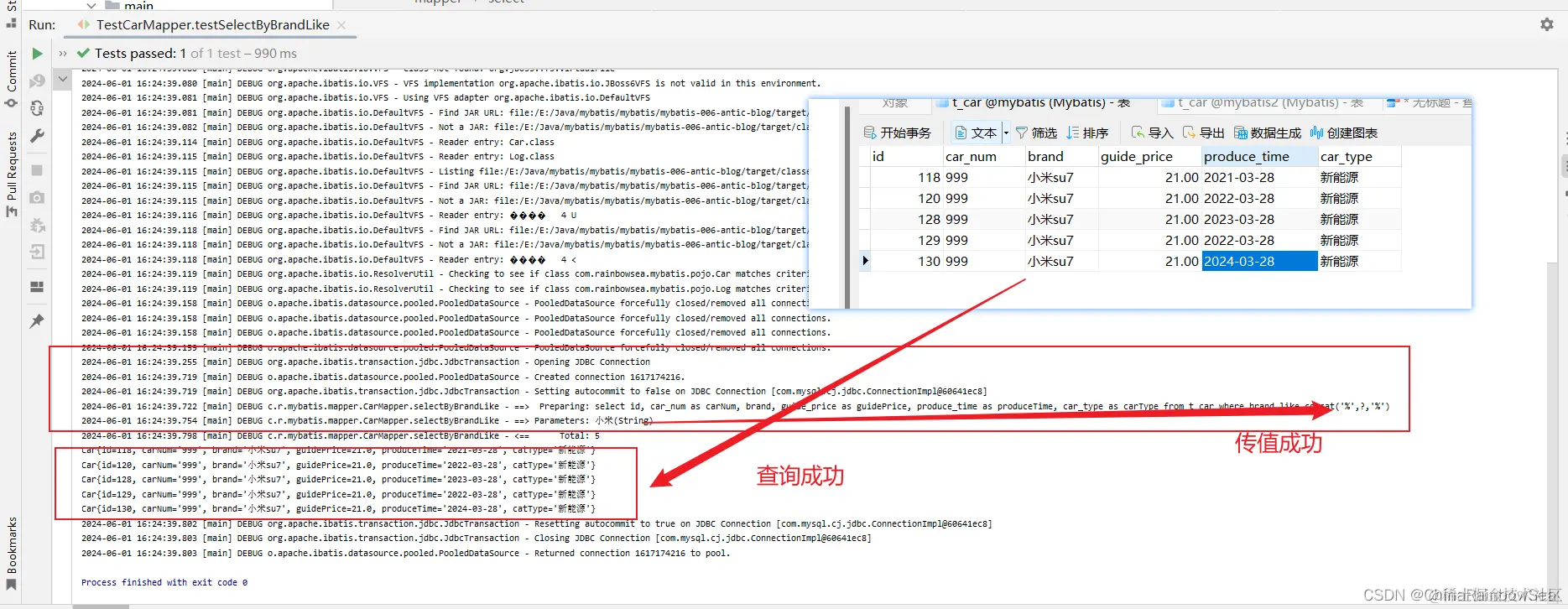Click the 导出 (export) button
This screenshot has width=1568, height=609.
coord(1203,133)
